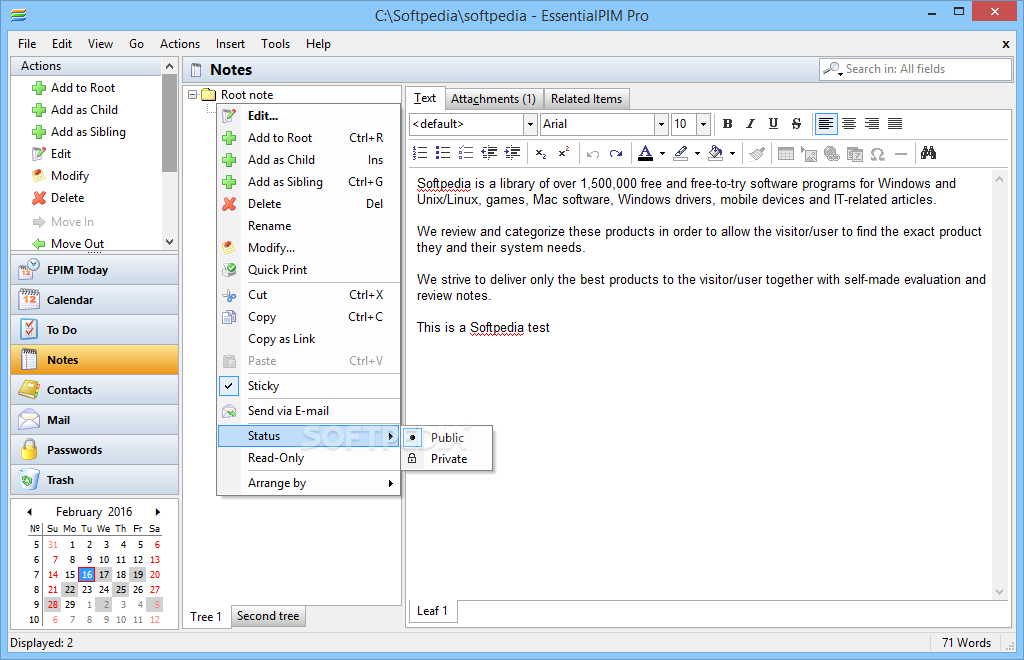
Task: Open find with binoculars icon
Action: coord(928,153)
